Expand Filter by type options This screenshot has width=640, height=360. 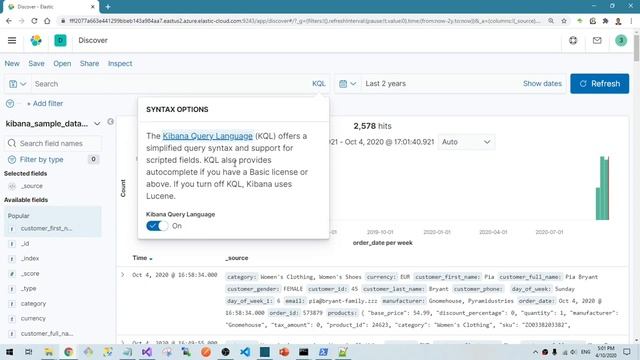tap(41, 160)
